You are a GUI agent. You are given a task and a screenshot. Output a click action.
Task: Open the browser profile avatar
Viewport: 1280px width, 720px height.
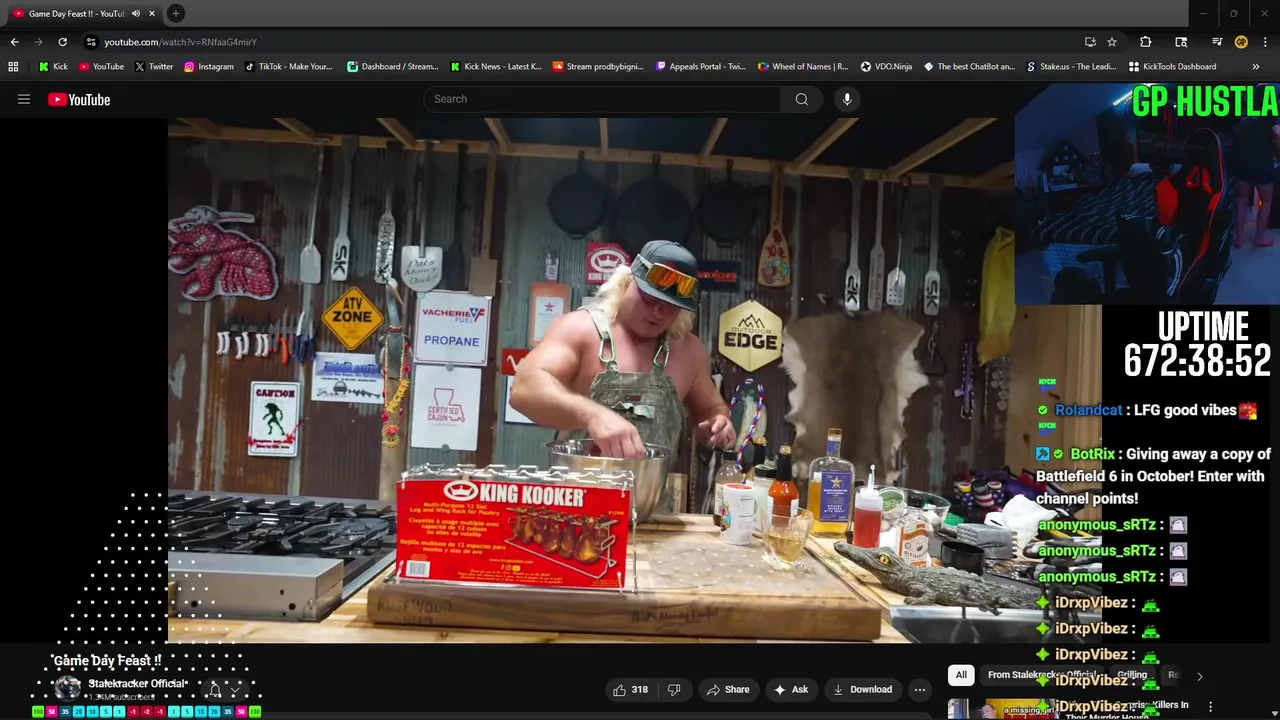[x=1241, y=42]
